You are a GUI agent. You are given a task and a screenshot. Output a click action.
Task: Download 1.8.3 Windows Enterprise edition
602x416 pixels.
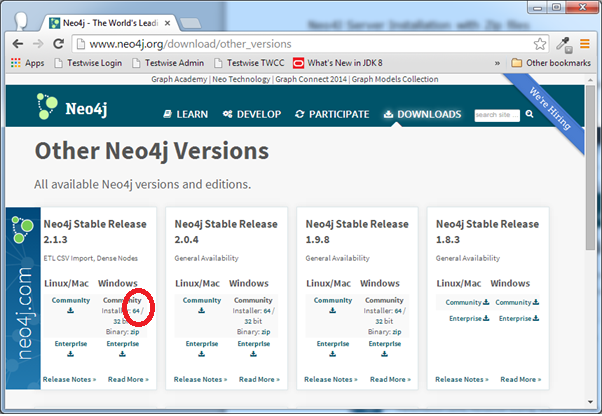coord(519,318)
